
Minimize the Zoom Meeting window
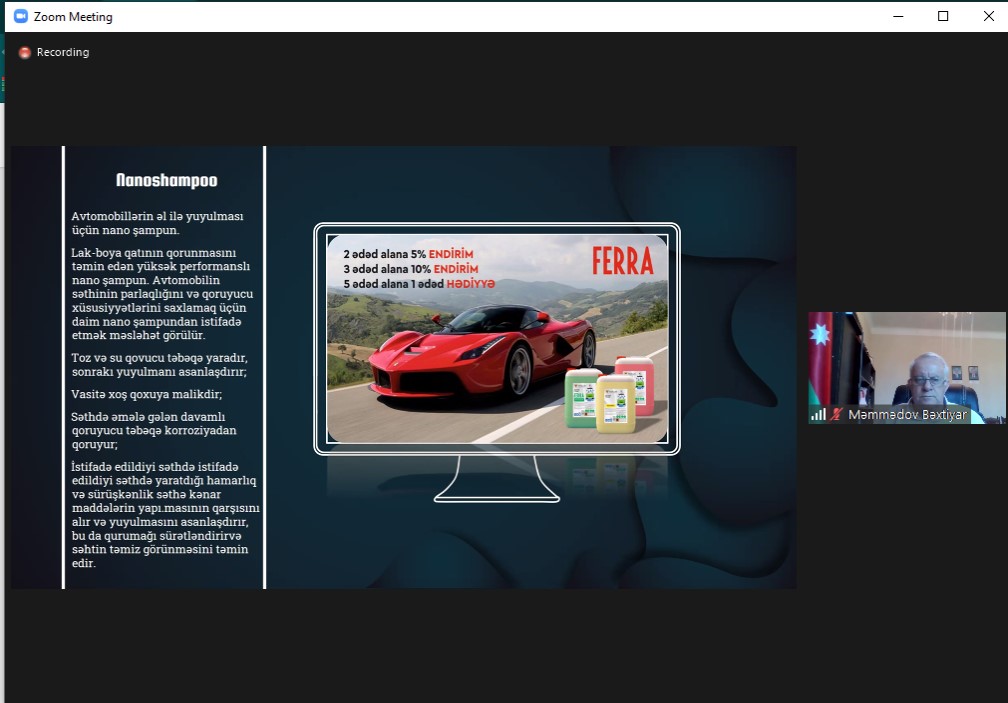[897, 16]
